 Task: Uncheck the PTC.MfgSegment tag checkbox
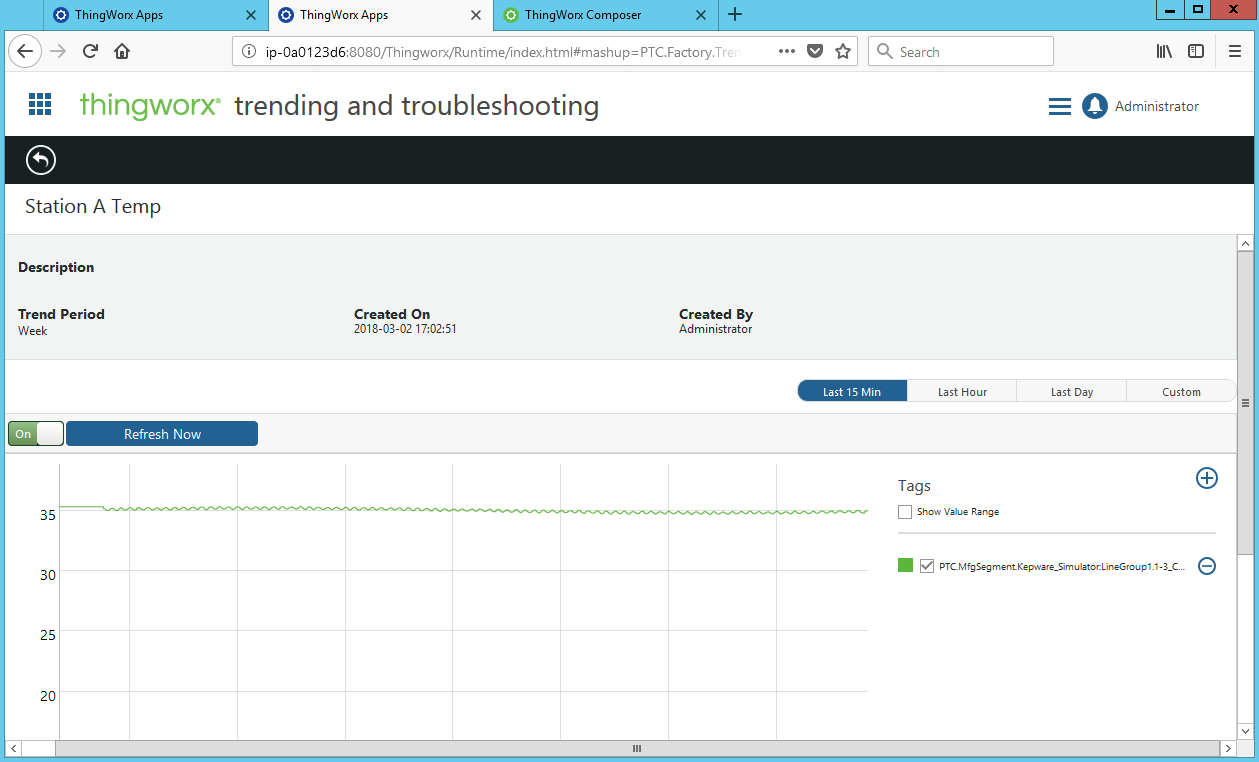pos(927,565)
